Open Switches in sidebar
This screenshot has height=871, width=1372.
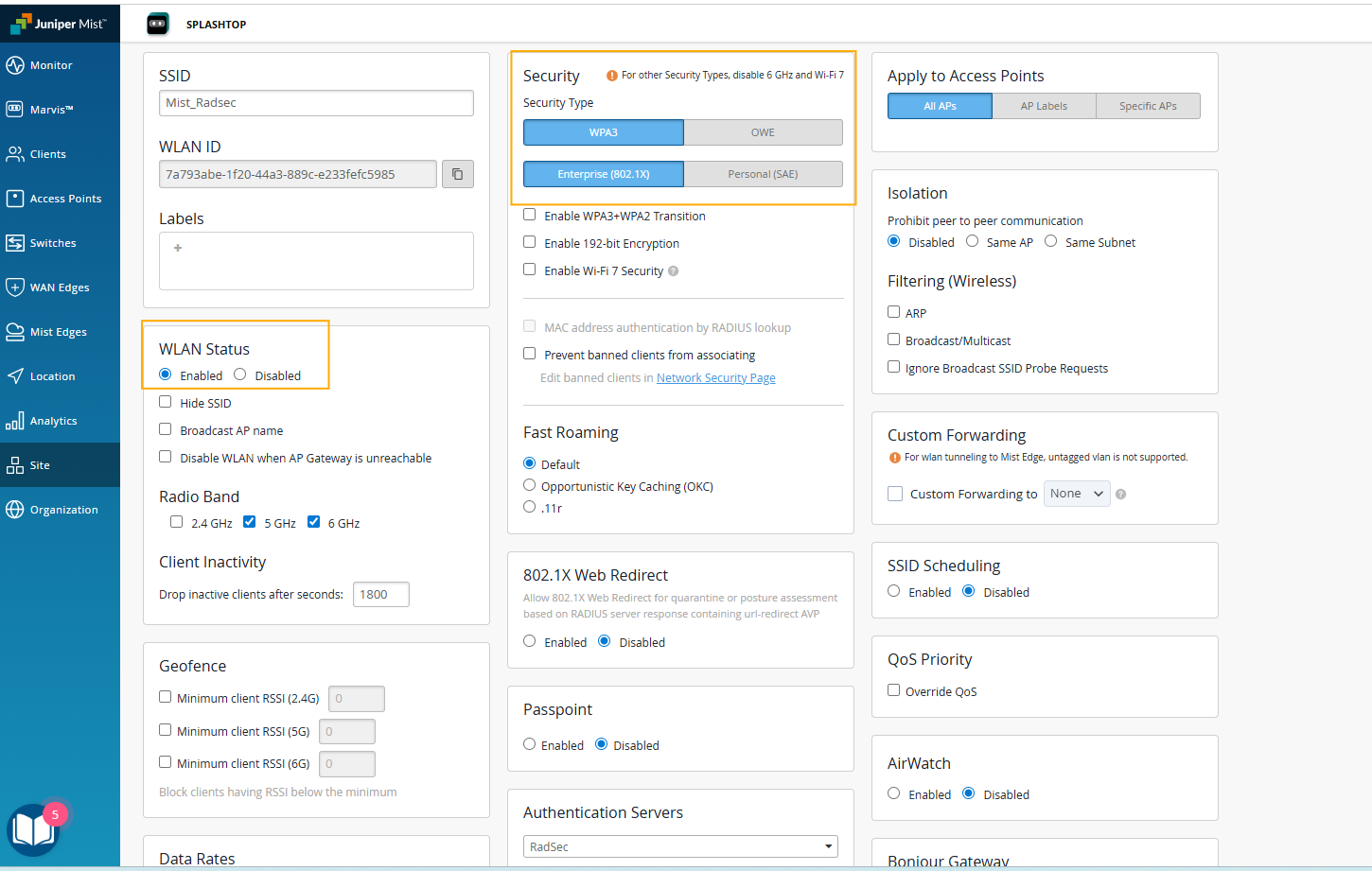[60, 243]
